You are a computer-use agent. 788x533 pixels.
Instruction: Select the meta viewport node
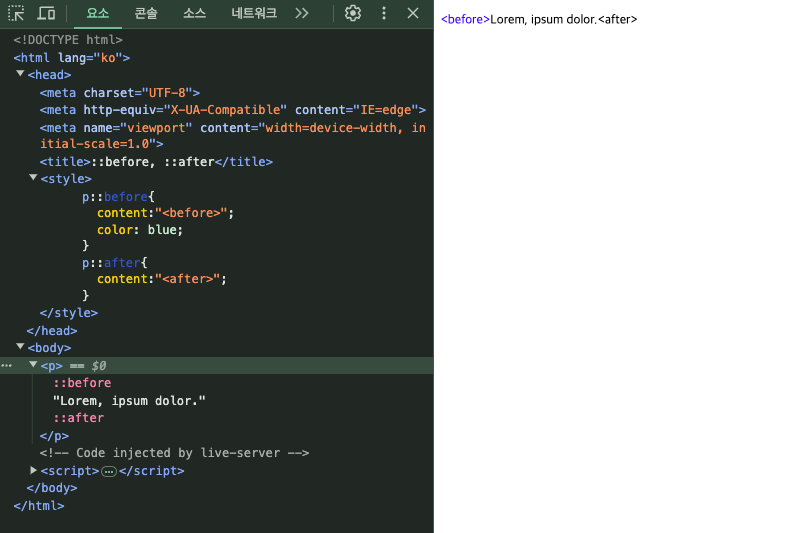click(x=233, y=136)
